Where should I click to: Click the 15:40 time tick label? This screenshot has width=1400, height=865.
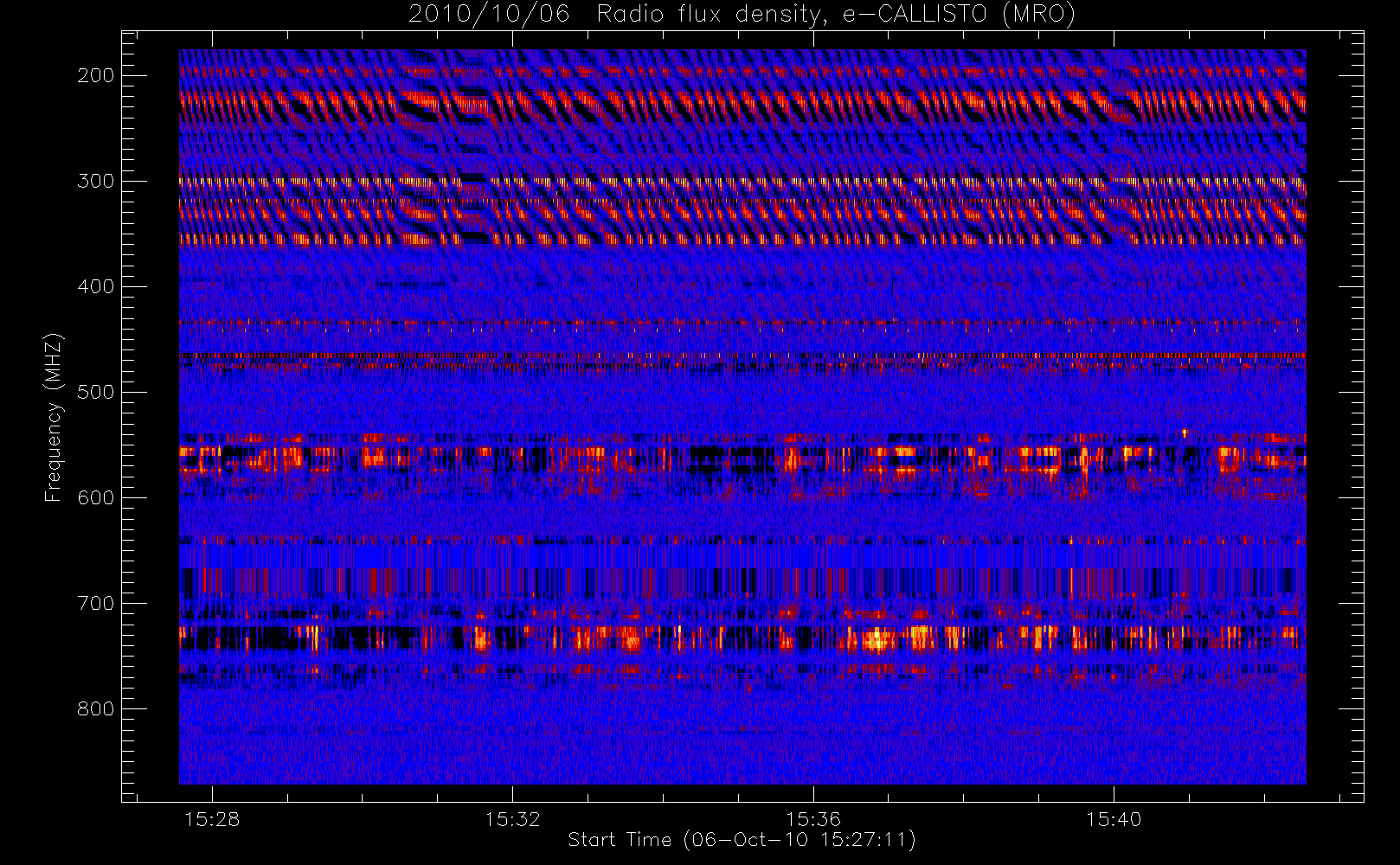click(x=1114, y=819)
